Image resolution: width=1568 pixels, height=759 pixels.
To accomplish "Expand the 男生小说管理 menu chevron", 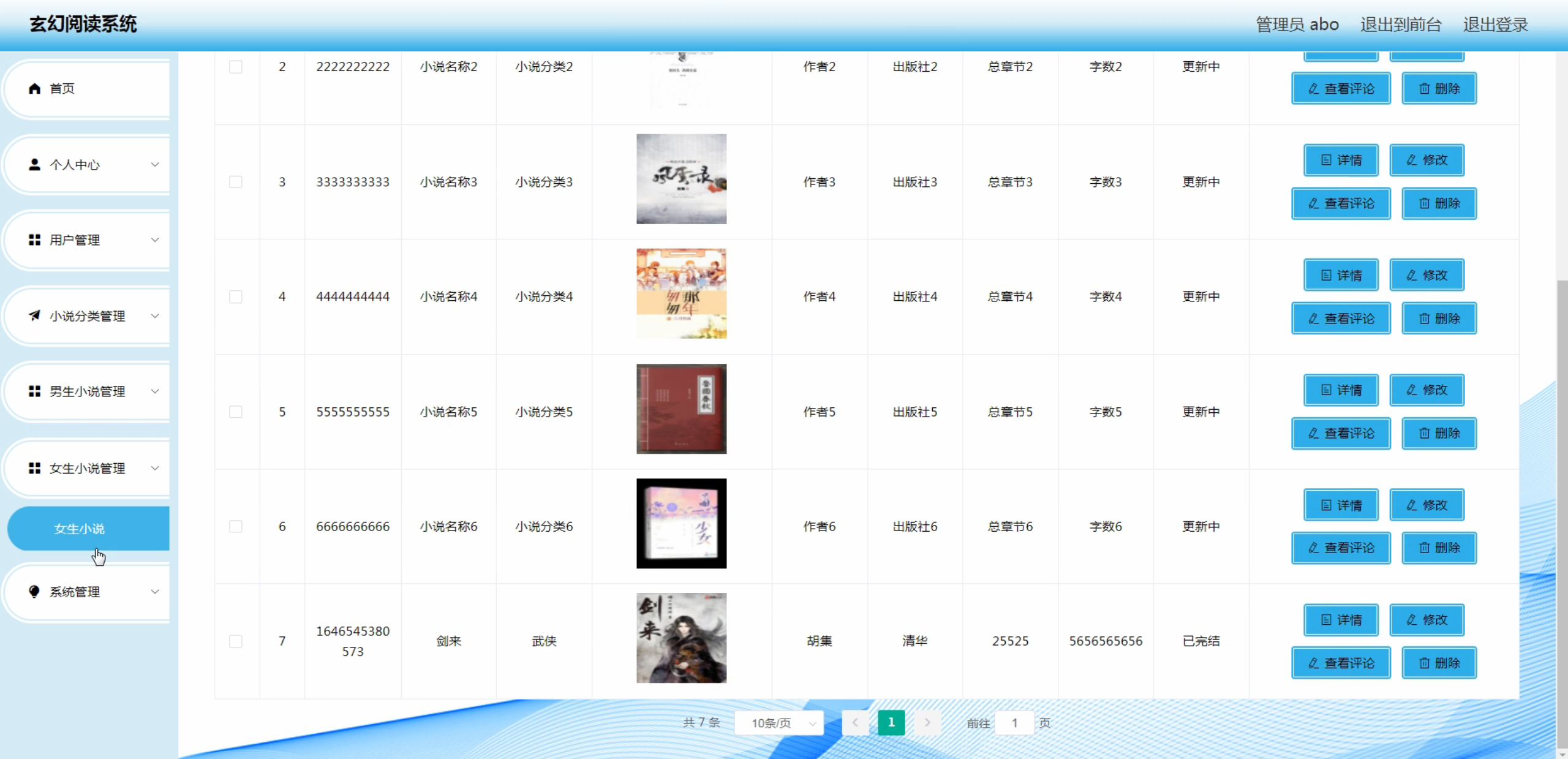I will coord(155,391).
